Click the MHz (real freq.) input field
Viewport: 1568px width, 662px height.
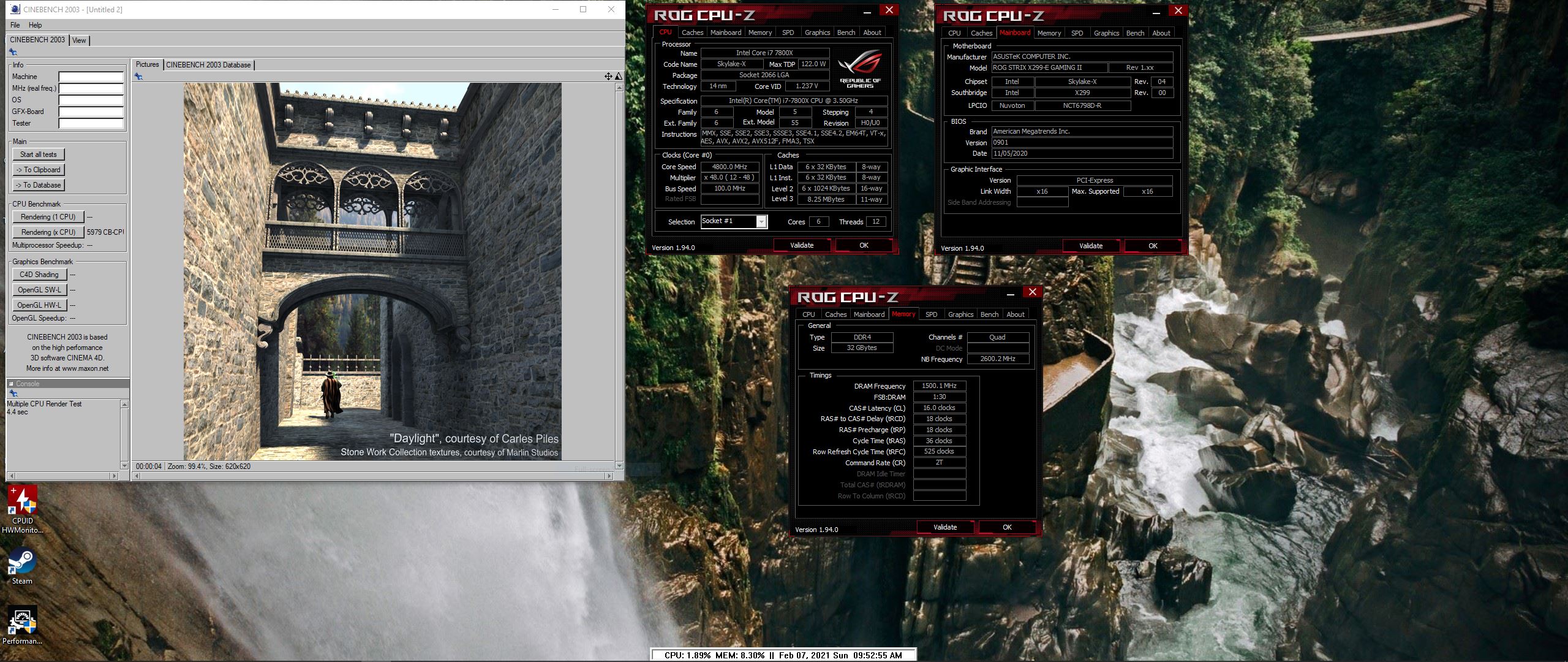coord(91,88)
